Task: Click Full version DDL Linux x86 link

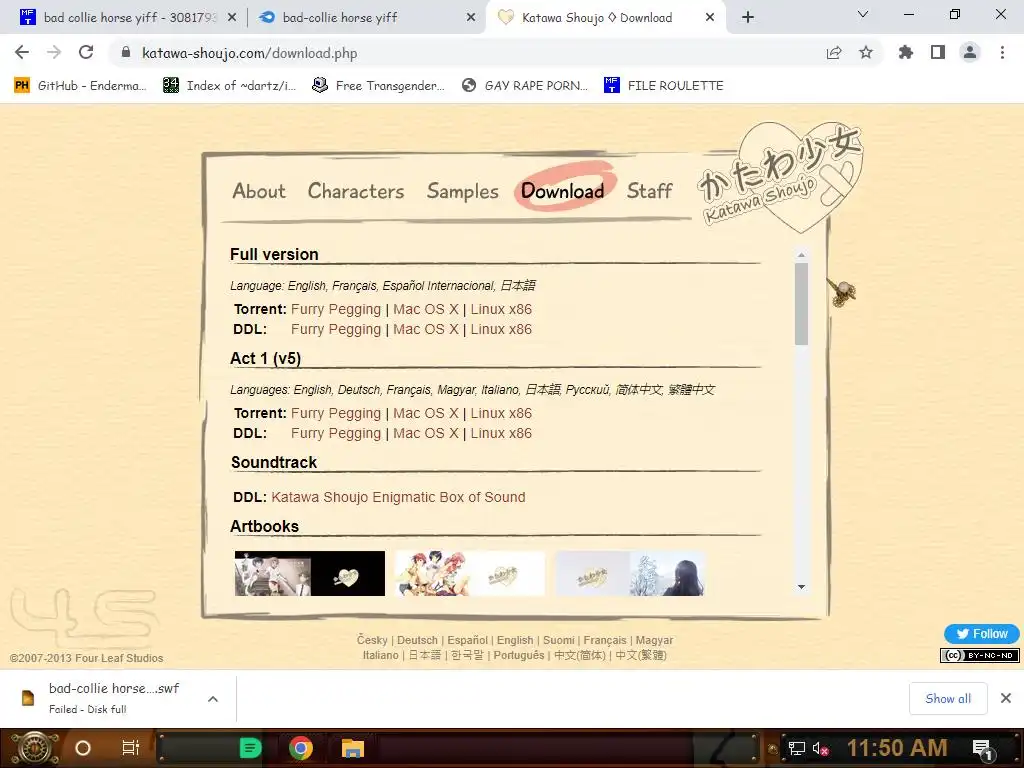Action: (x=501, y=329)
